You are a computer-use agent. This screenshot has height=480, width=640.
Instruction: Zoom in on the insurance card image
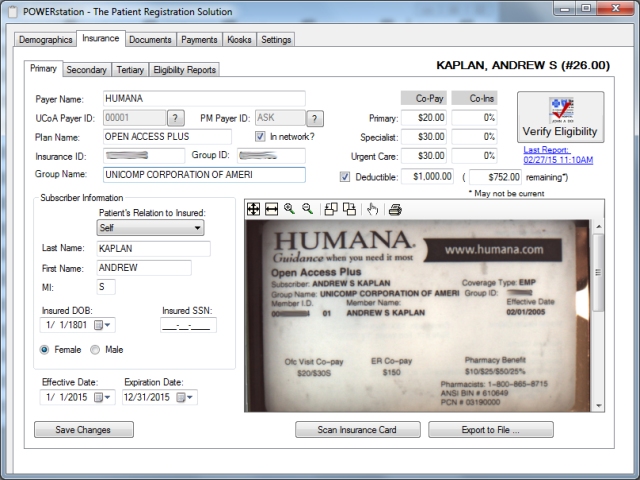click(x=289, y=209)
